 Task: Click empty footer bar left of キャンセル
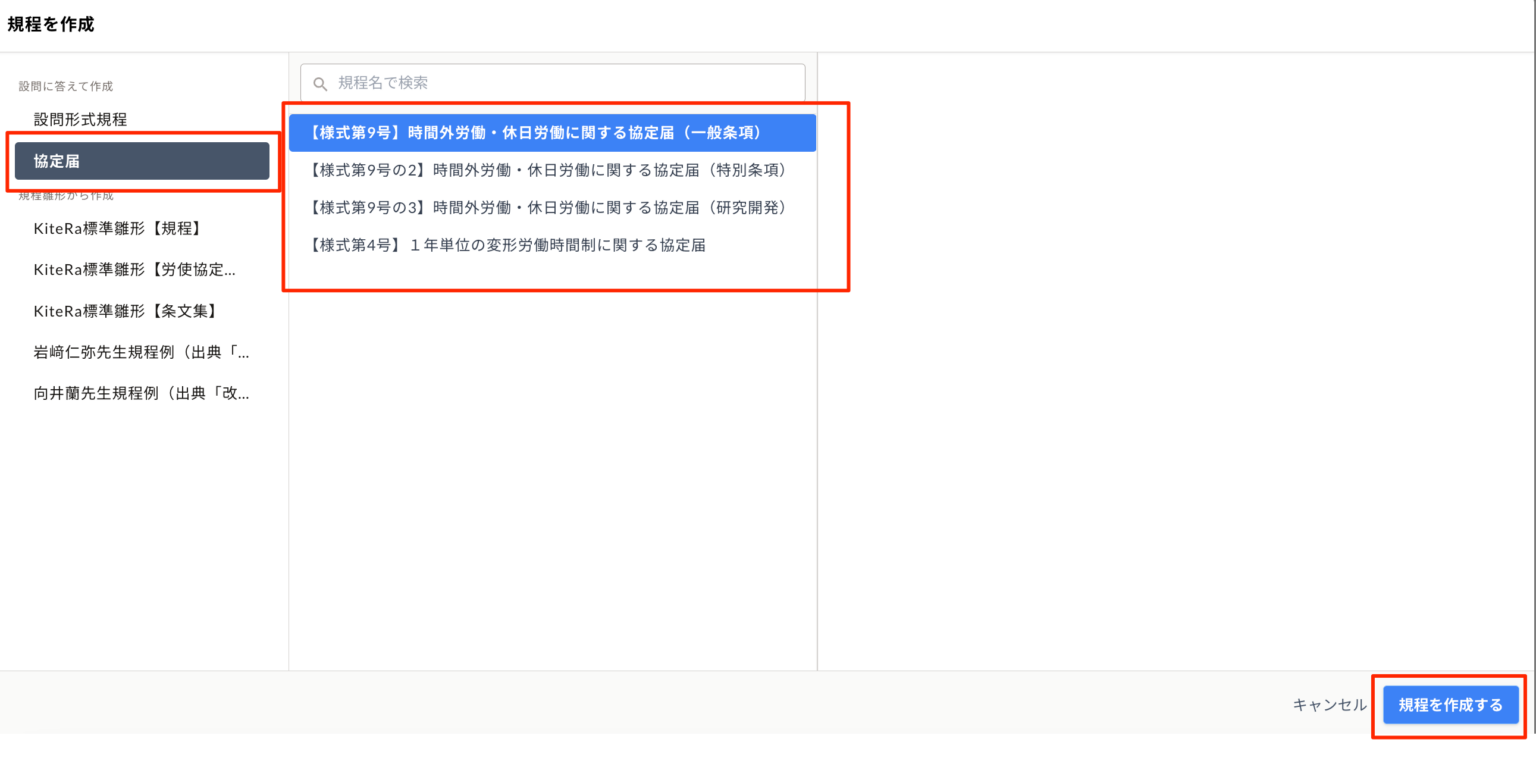coord(640,705)
